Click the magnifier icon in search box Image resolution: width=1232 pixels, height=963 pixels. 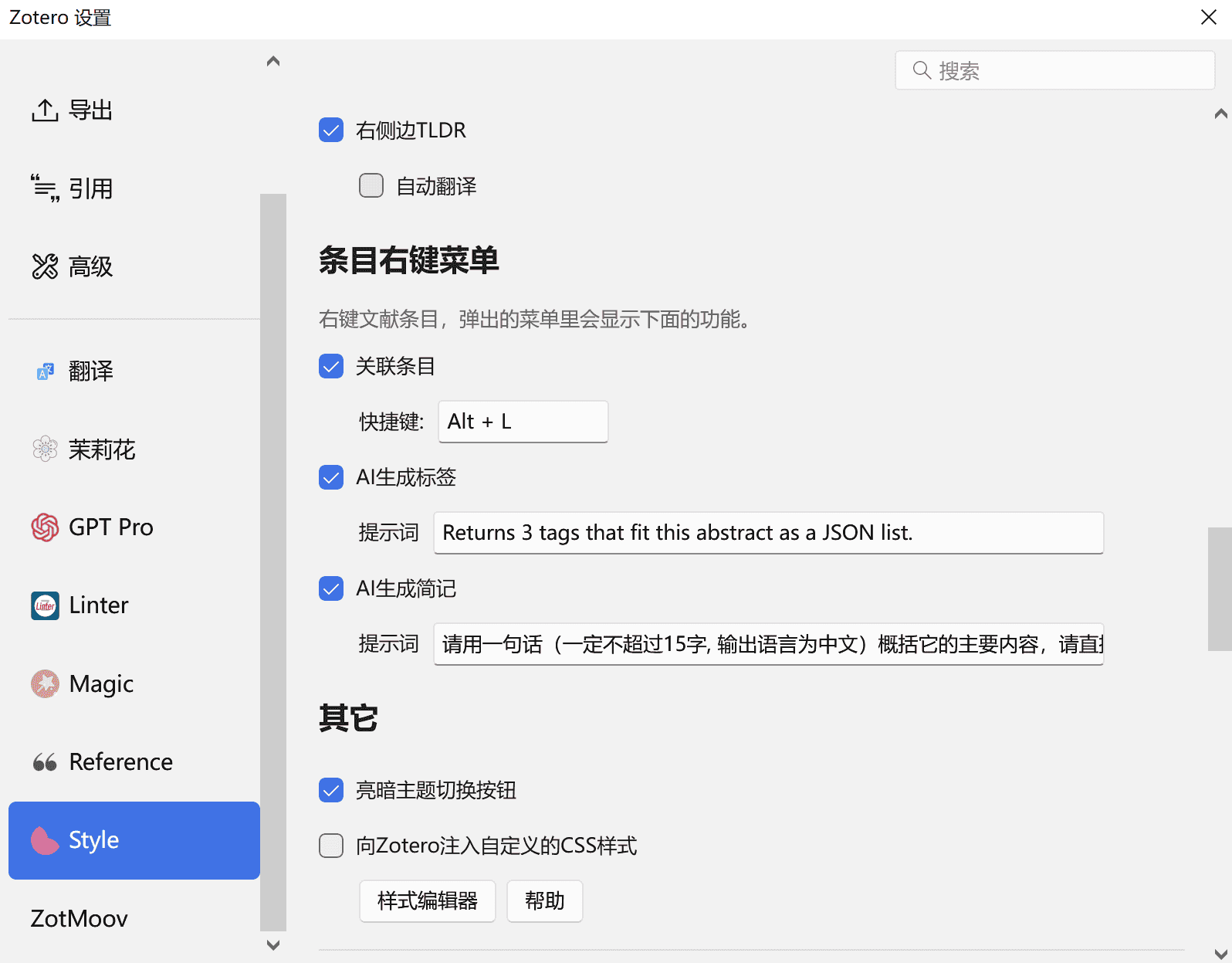(x=921, y=70)
